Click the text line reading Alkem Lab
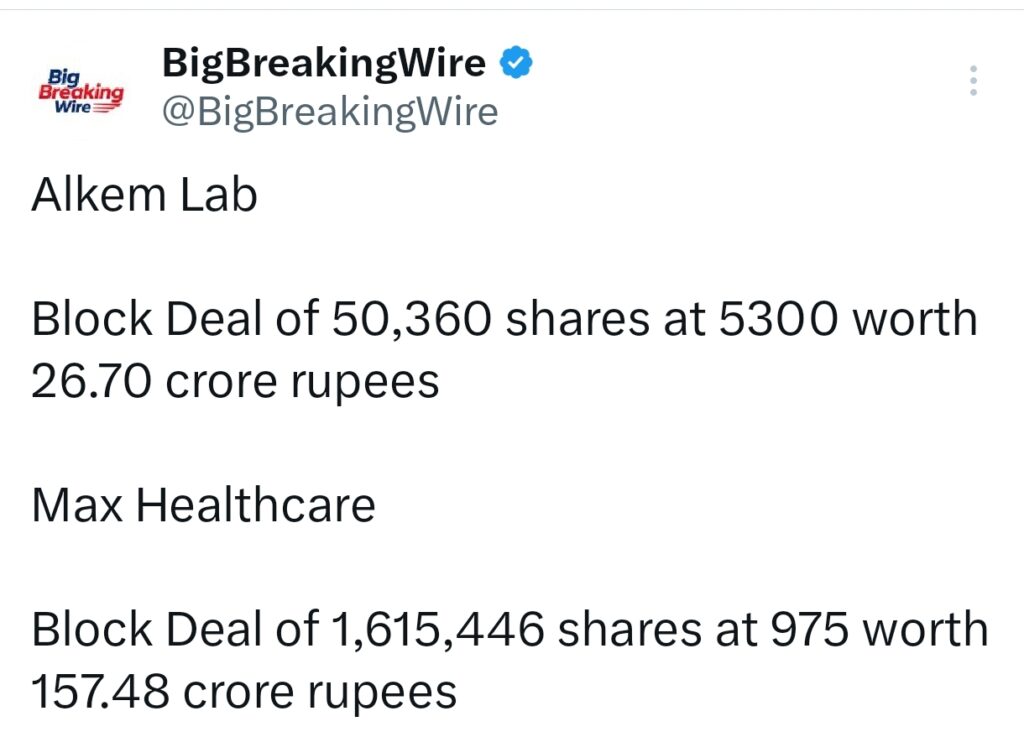The height and width of the screenshot is (732, 1024). 143,196
